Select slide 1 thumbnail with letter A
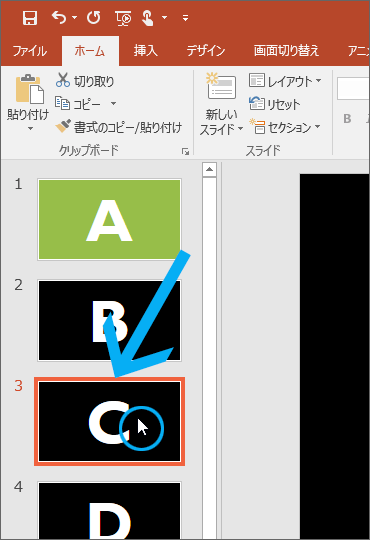The image size is (370, 540). click(109, 219)
